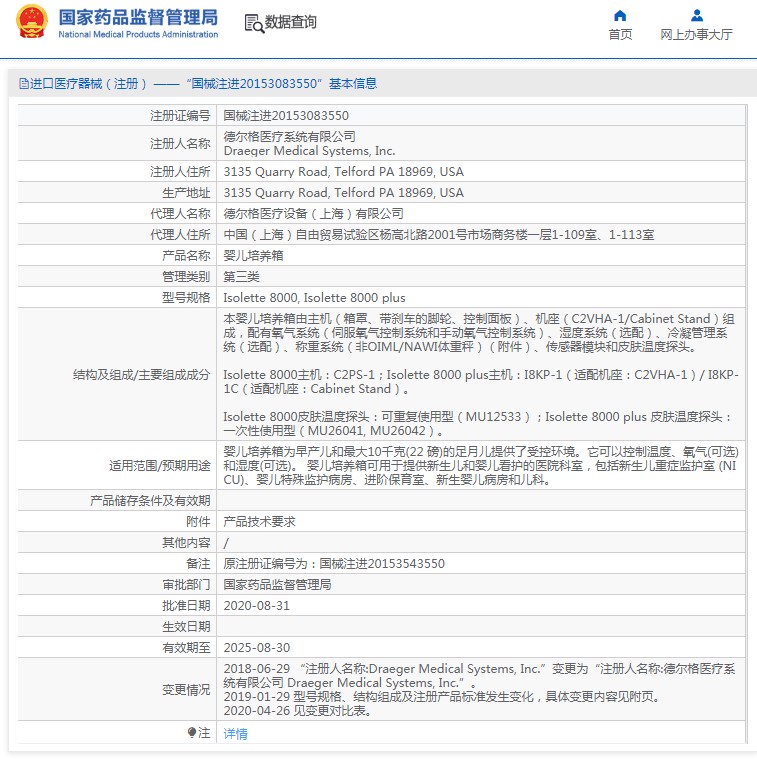Click the bulb icon next to 注

191,732
